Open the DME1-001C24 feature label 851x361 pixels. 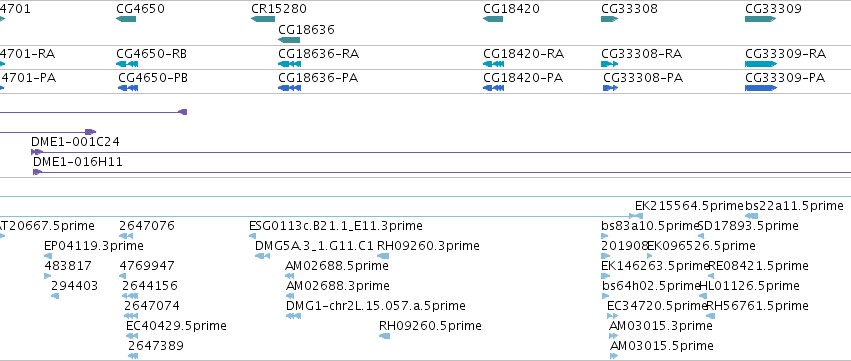pyautogui.click(x=75, y=142)
